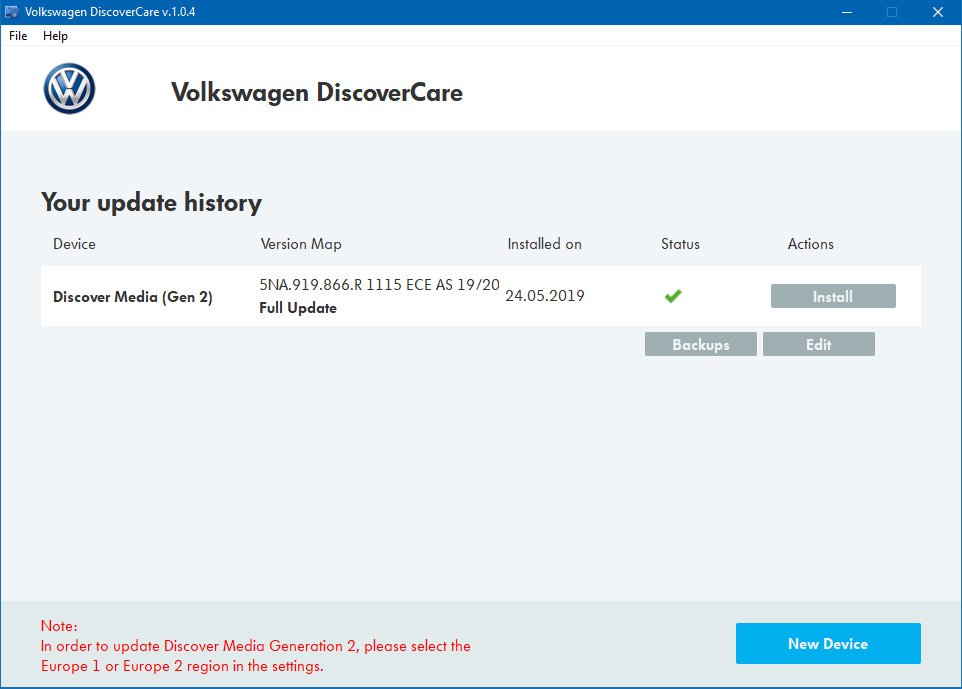Click the Actions column header
The image size is (962, 689).
tap(810, 244)
